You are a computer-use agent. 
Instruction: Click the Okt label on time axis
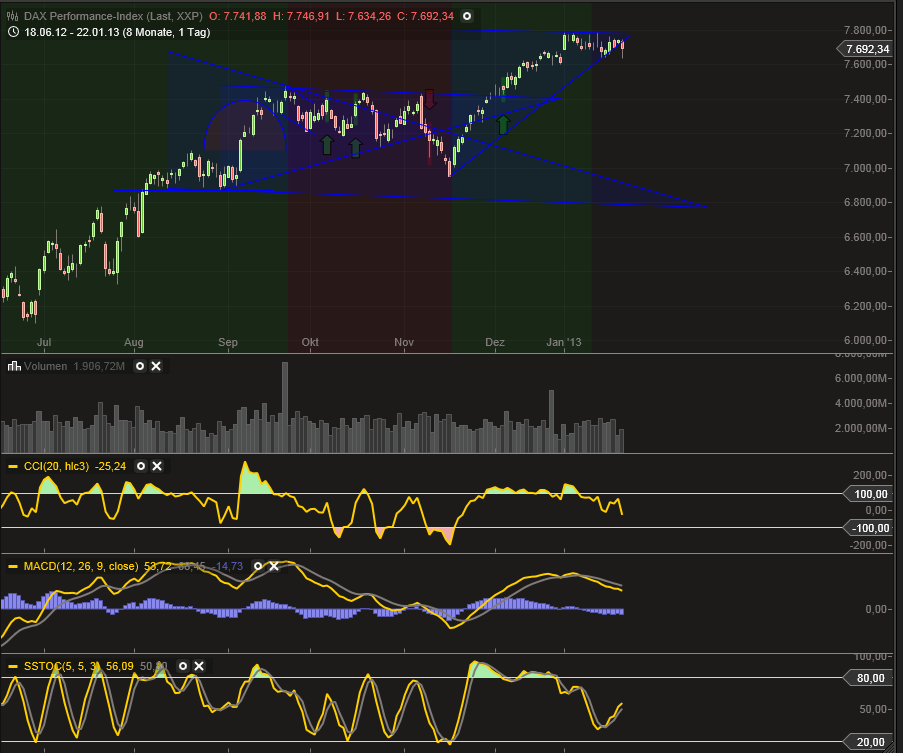click(310, 342)
